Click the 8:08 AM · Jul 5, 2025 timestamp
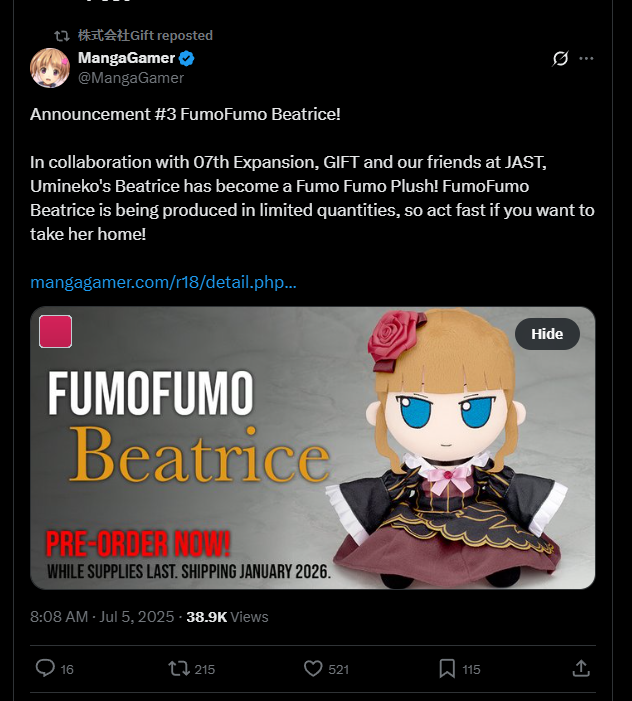 102,617
